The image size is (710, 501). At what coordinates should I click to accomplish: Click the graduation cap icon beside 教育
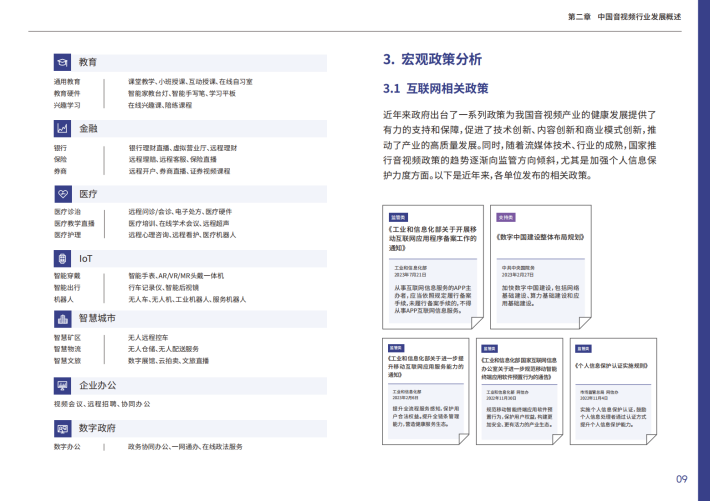coord(62,62)
